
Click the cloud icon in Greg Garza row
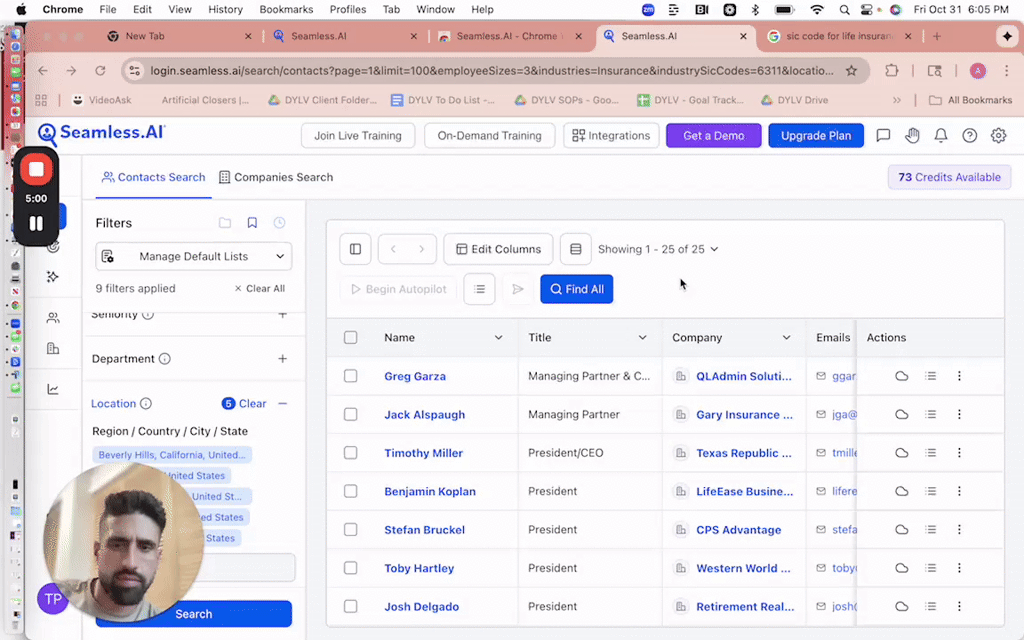tap(902, 376)
